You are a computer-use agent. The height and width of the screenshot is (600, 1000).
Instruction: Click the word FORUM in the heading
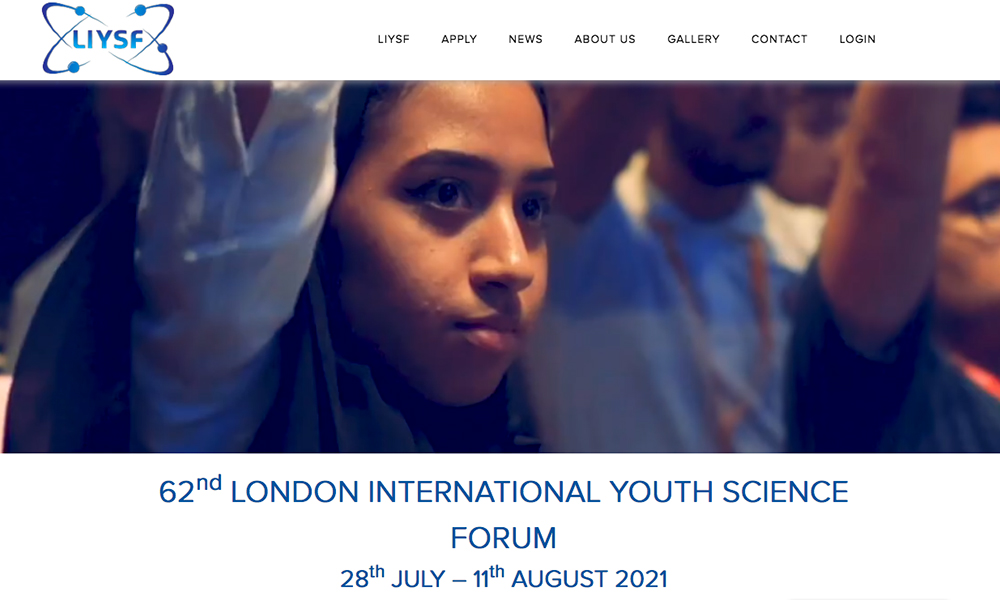pyautogui.click(x=503, y=538)
